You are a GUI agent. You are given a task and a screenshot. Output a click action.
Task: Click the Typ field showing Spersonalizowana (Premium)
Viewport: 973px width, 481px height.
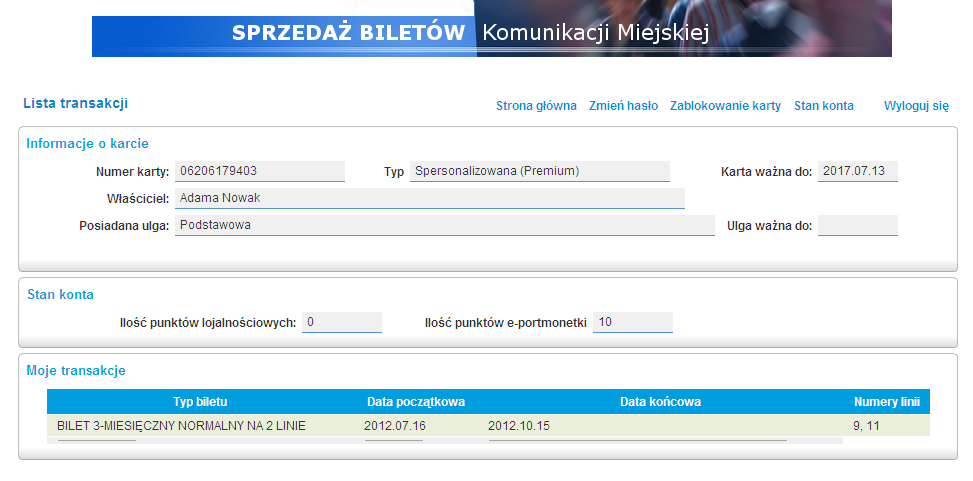point(539,171)
